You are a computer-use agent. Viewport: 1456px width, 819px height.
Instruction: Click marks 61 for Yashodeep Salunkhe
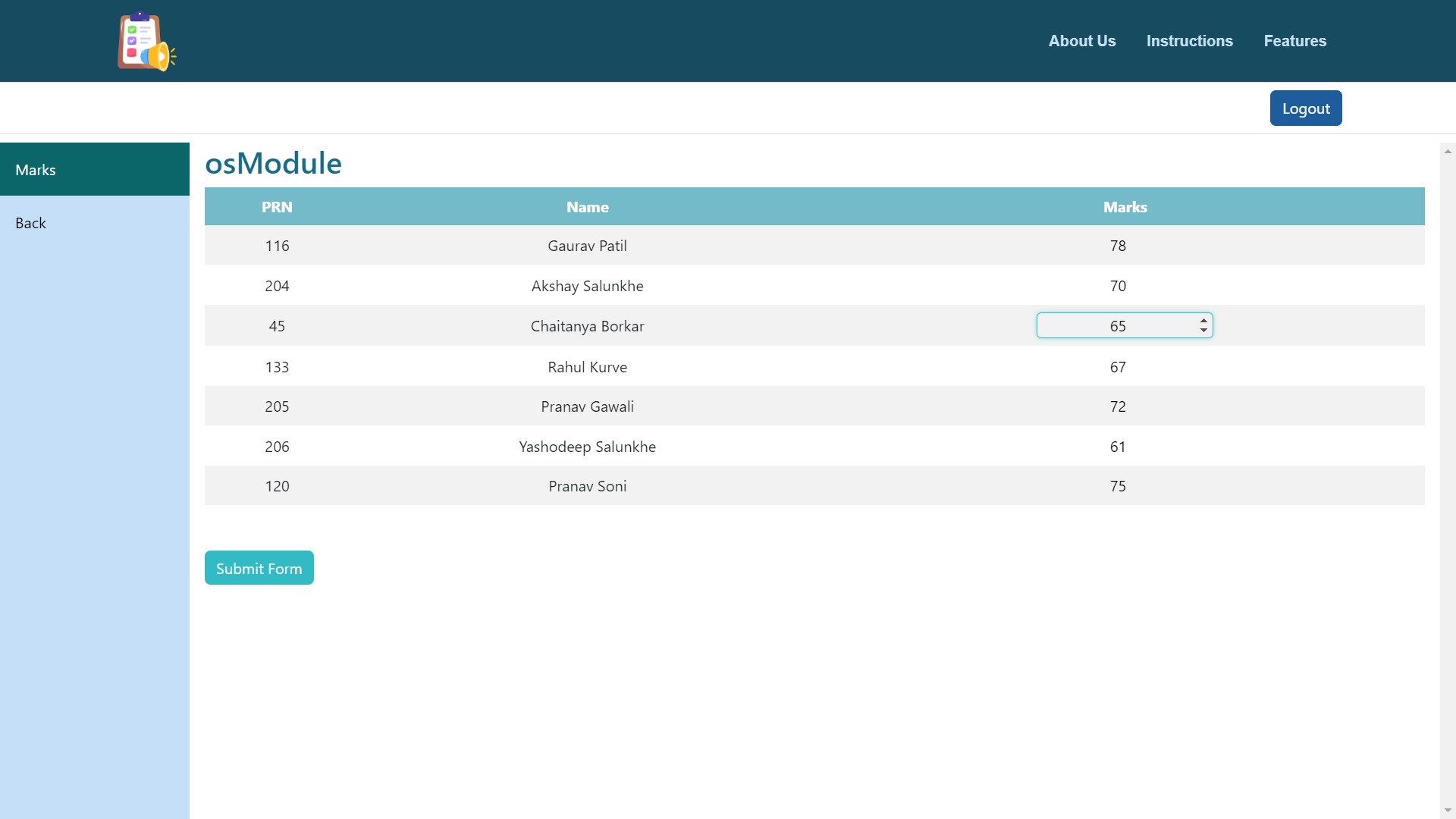[1118, 447]
